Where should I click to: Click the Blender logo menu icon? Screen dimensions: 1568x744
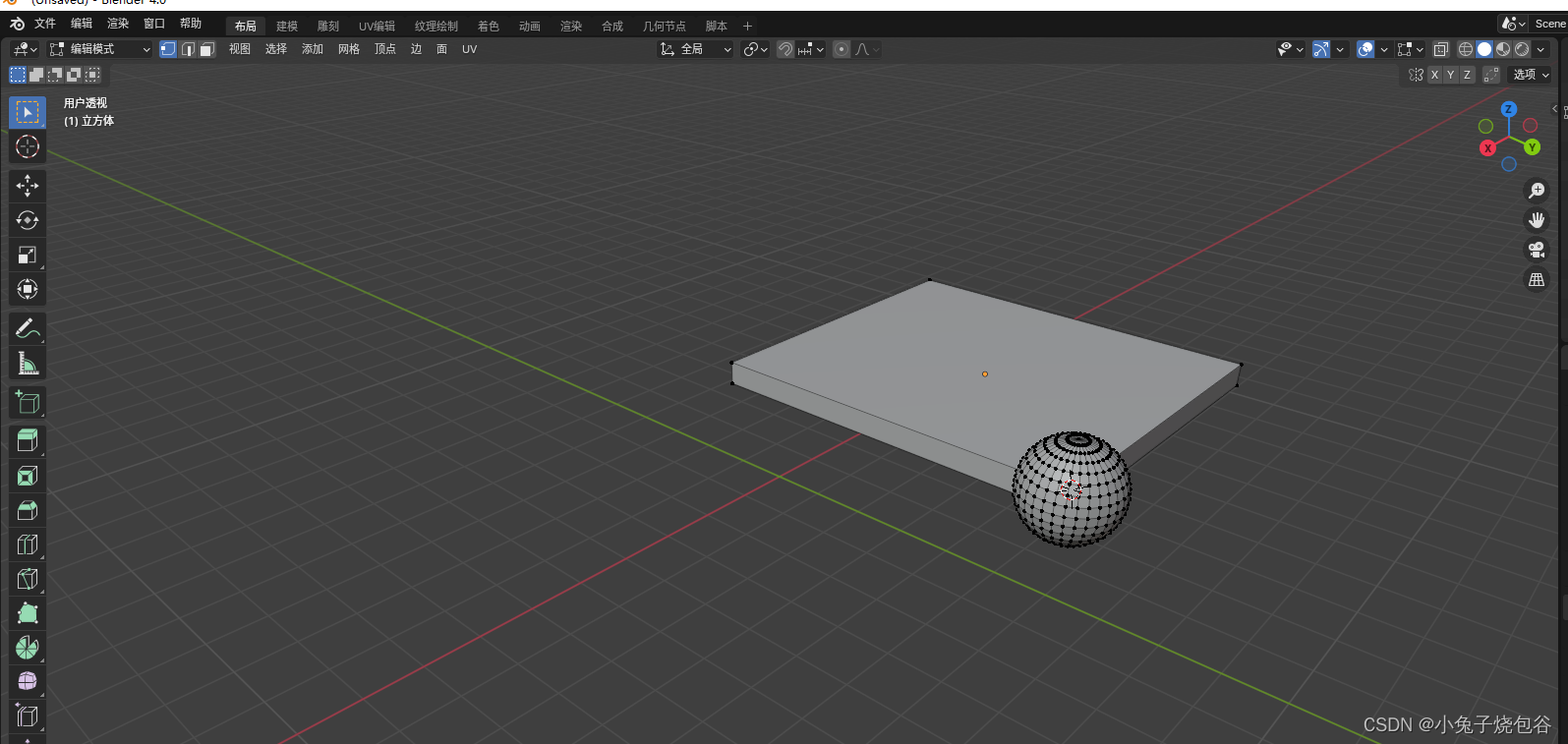17,24
